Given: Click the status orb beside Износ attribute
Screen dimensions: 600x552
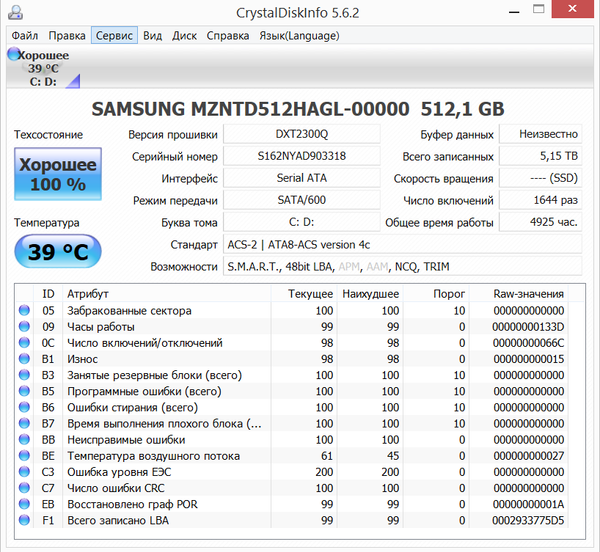Looking at the screenshot, I should (x=24, y=359).
